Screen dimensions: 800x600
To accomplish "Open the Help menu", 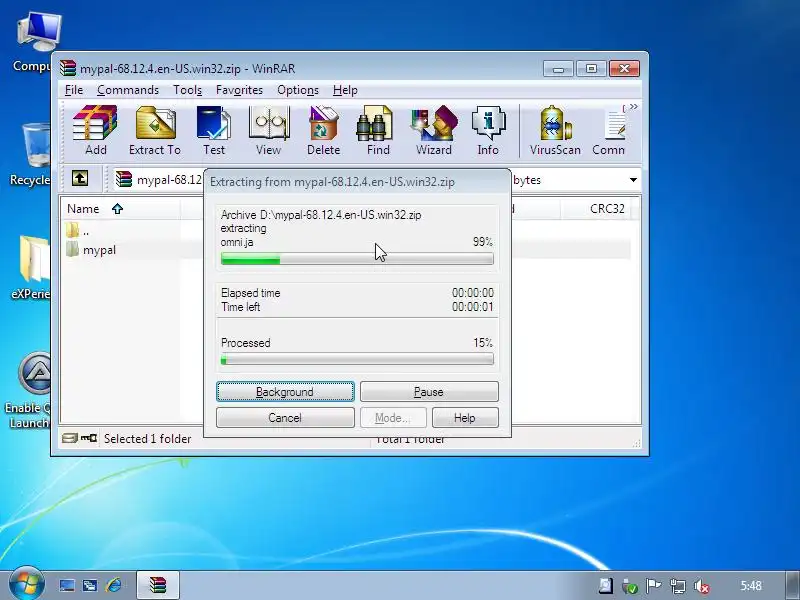I will click(345, 90).
